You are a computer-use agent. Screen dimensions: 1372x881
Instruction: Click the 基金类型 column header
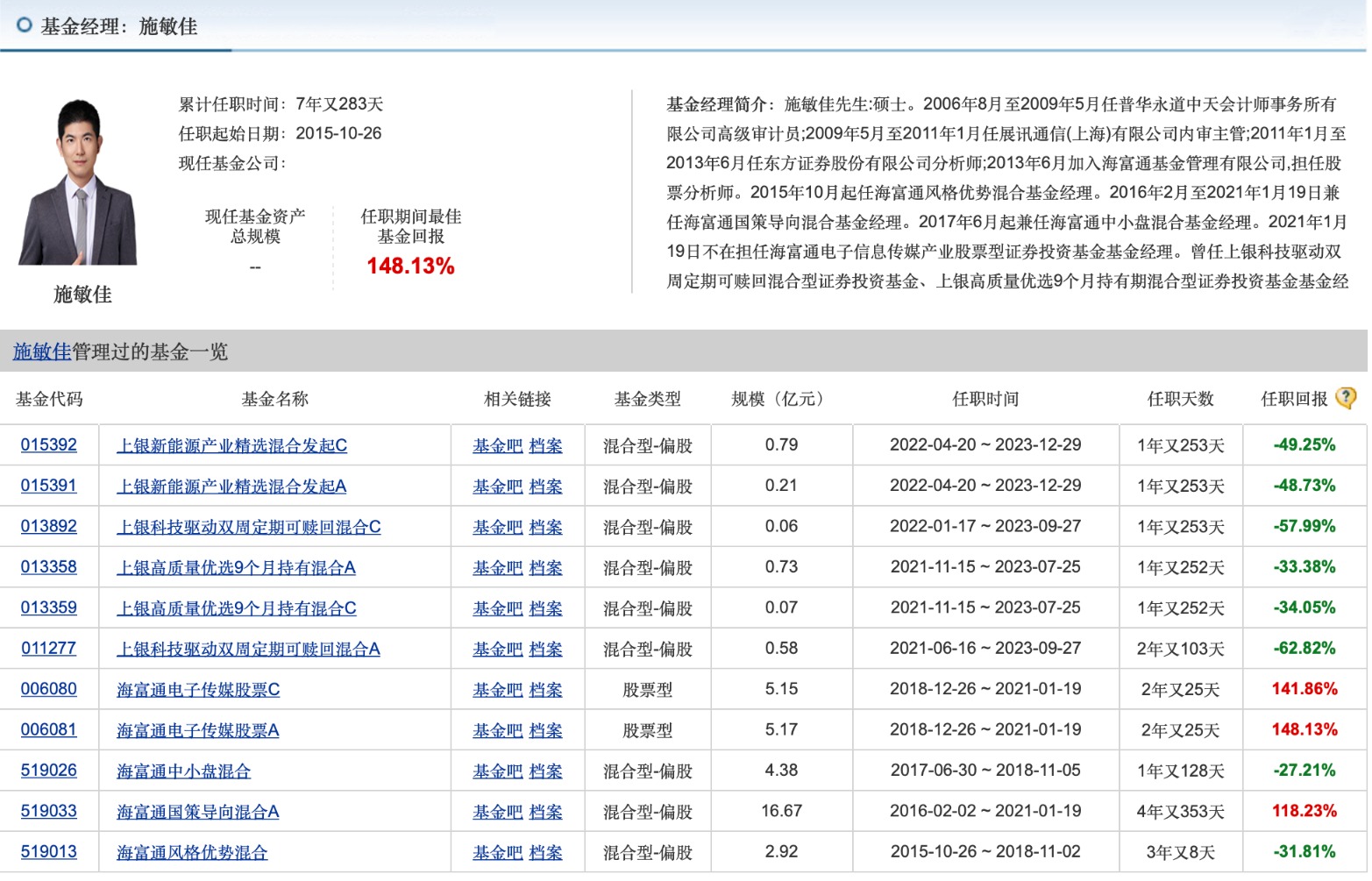[x=647, y=399]
